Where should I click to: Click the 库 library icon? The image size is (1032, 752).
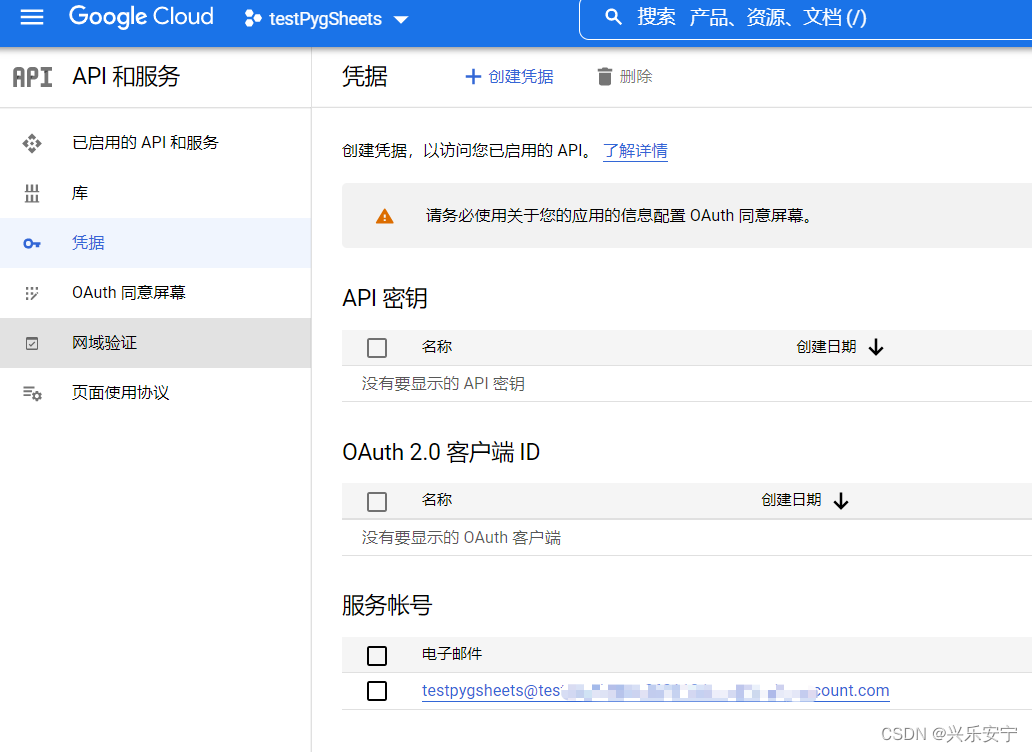click(32, 193)
